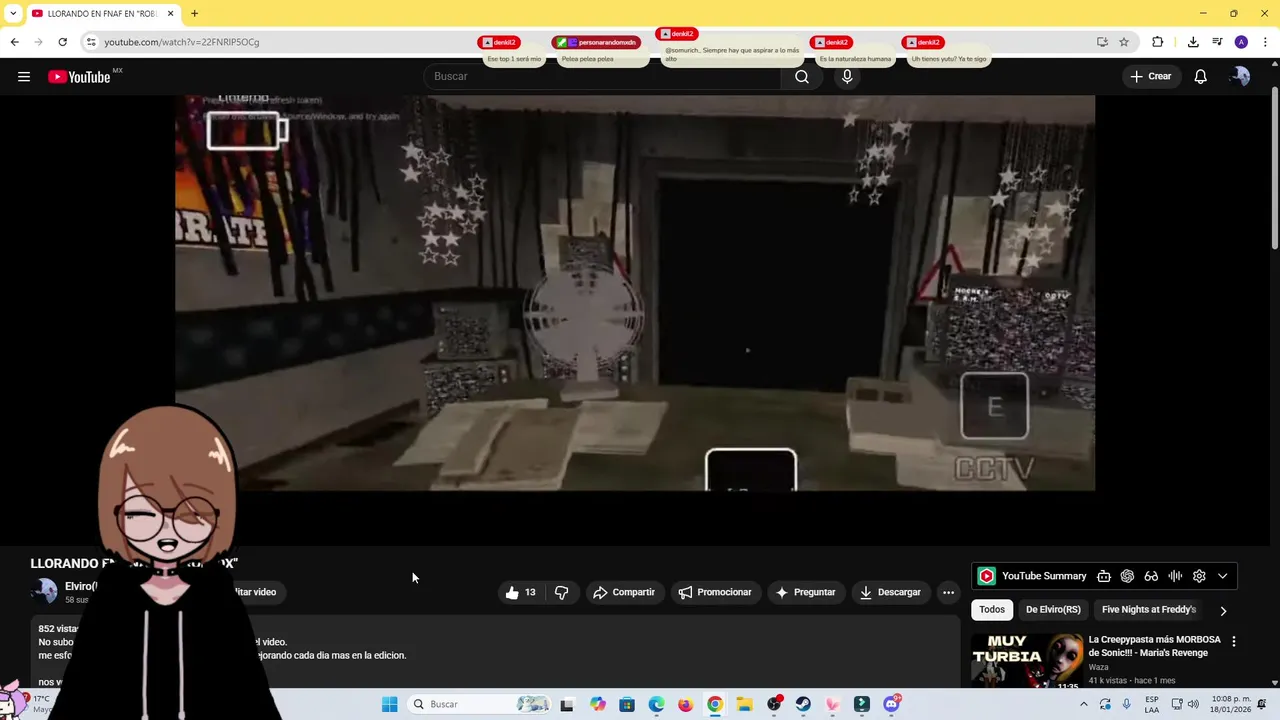
Task: Open YouTube notifications bell
Action: [1200, 76]
